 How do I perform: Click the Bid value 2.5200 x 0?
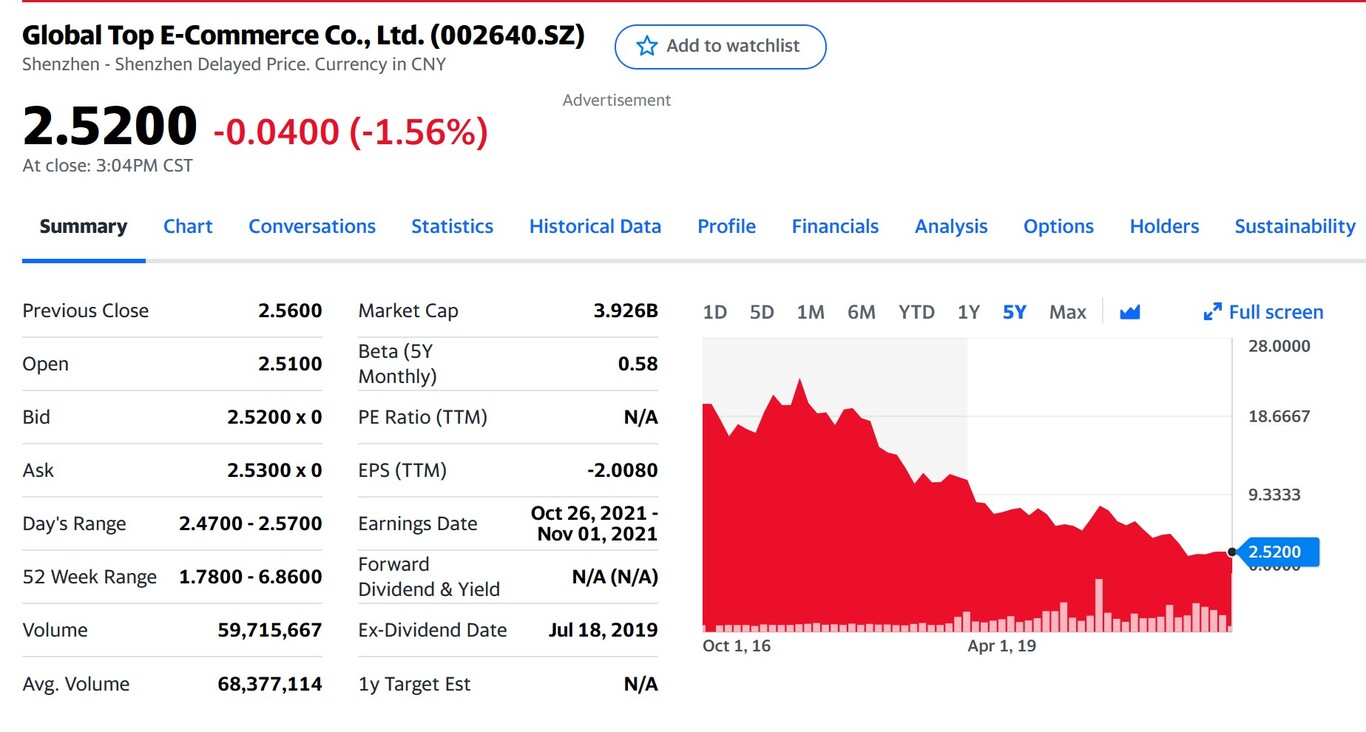tap(275, 417)
